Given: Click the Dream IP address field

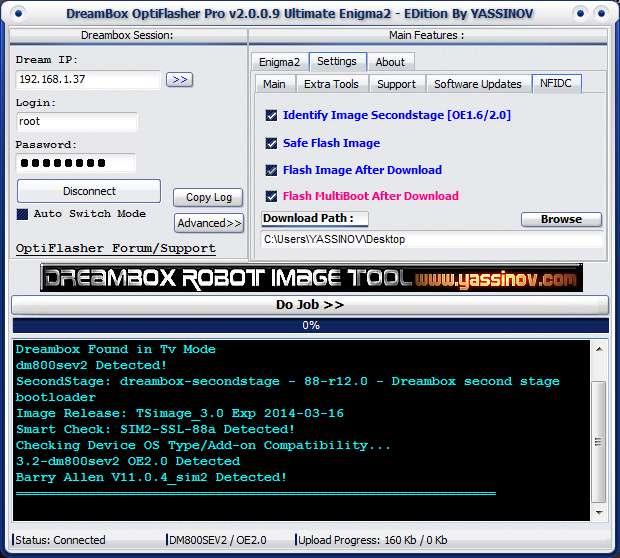Looking at the screenshot, I should tap(88, 79).
